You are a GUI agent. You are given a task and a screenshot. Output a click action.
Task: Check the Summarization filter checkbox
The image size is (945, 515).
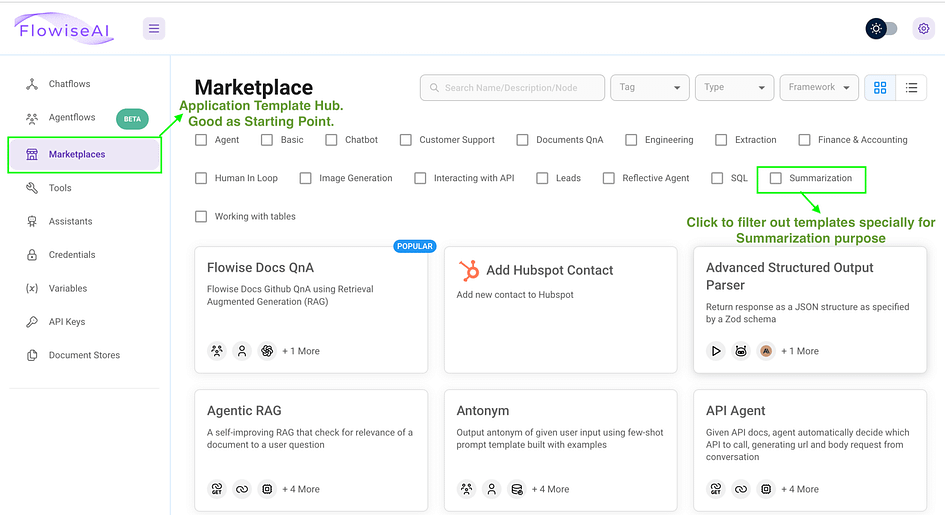click(776, 178)
